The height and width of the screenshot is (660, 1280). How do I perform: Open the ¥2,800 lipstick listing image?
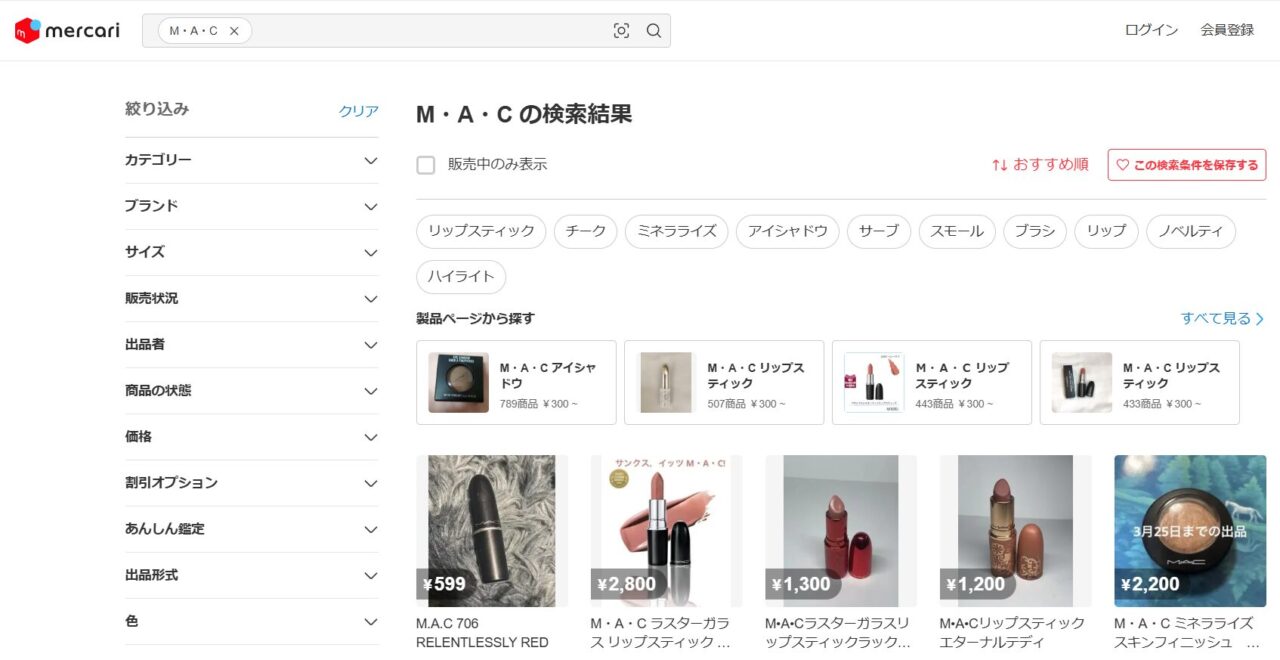[x=666, y=531]
